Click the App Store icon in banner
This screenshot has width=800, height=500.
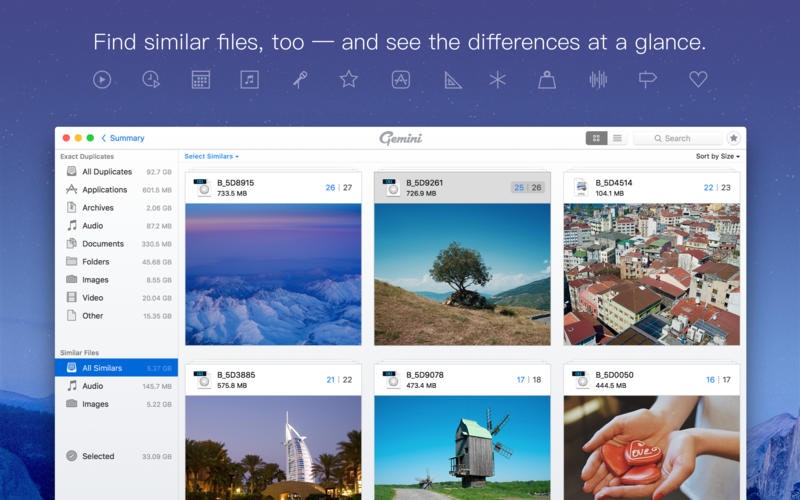pyautogui.click(x=401, y=80)
